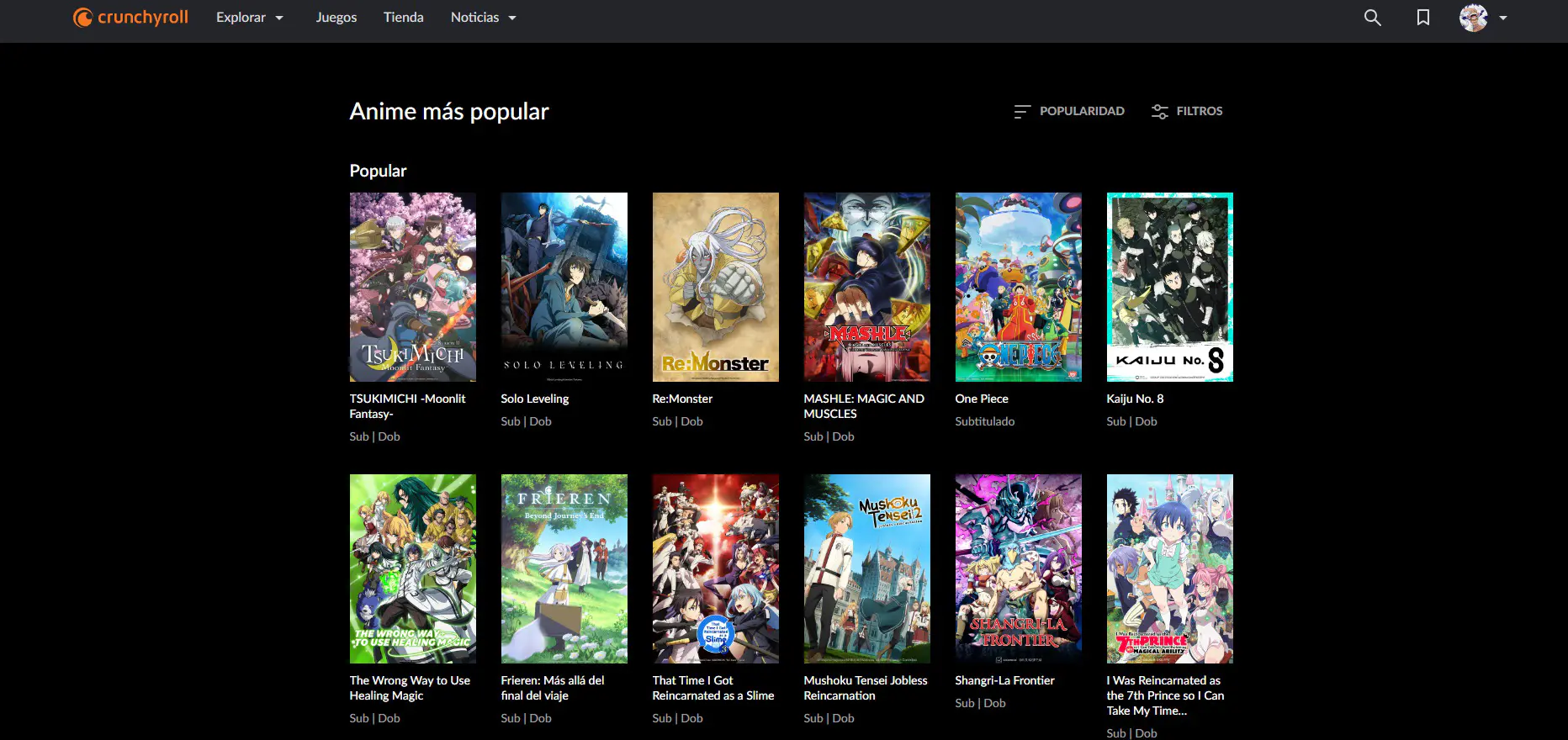Click Sub | Dob under Kaiju No. 8
The width and height of the screenshot is (1568, 740).
click(x=1132, y=421)
